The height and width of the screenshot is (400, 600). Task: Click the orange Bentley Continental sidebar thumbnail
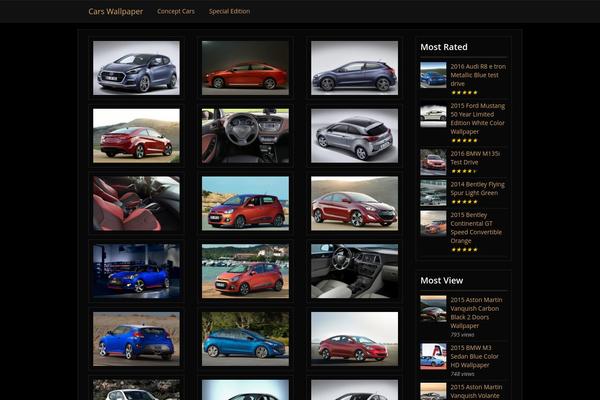433,224
